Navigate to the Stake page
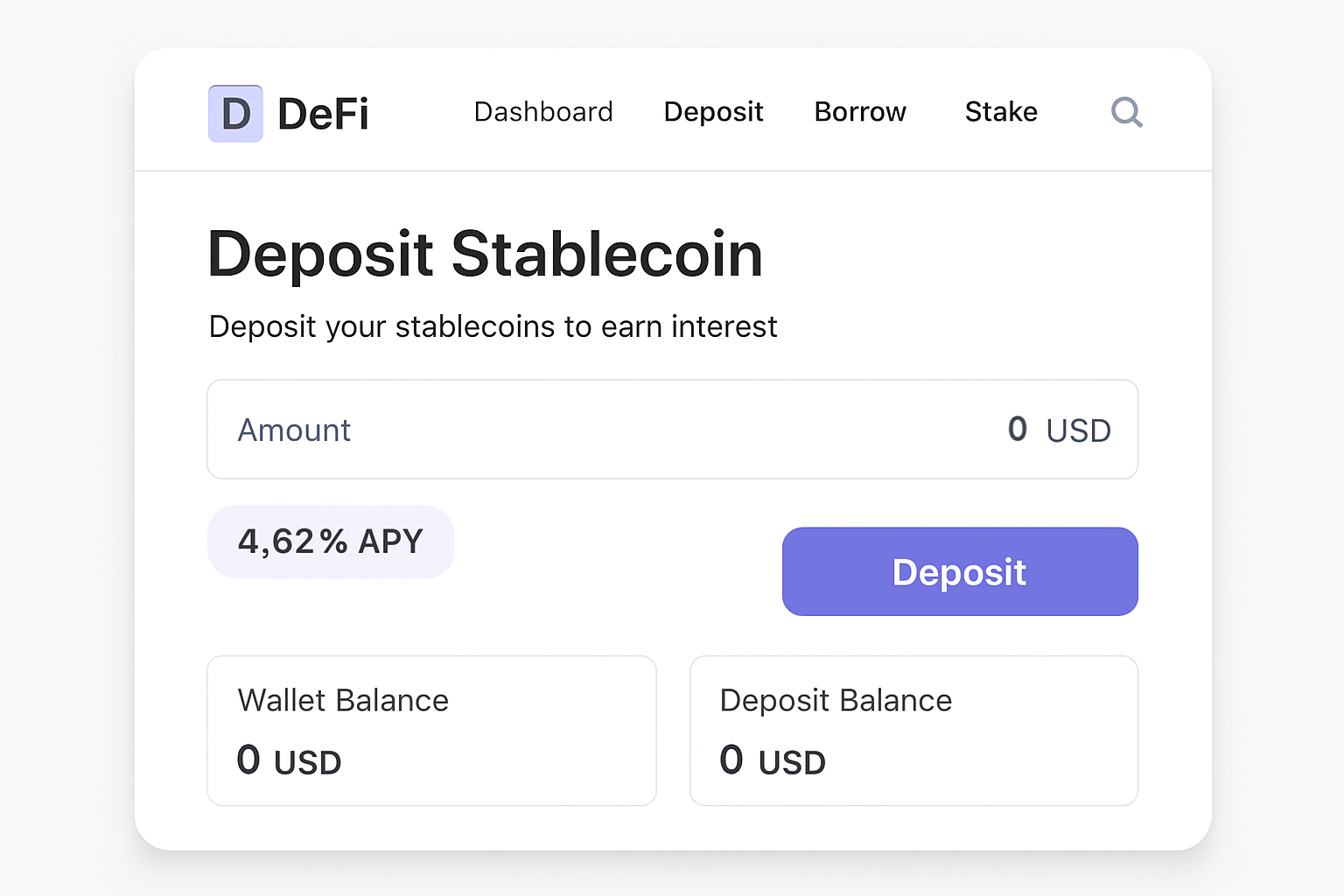The height and width of the screenshot is (896, 1344). 1001,112
